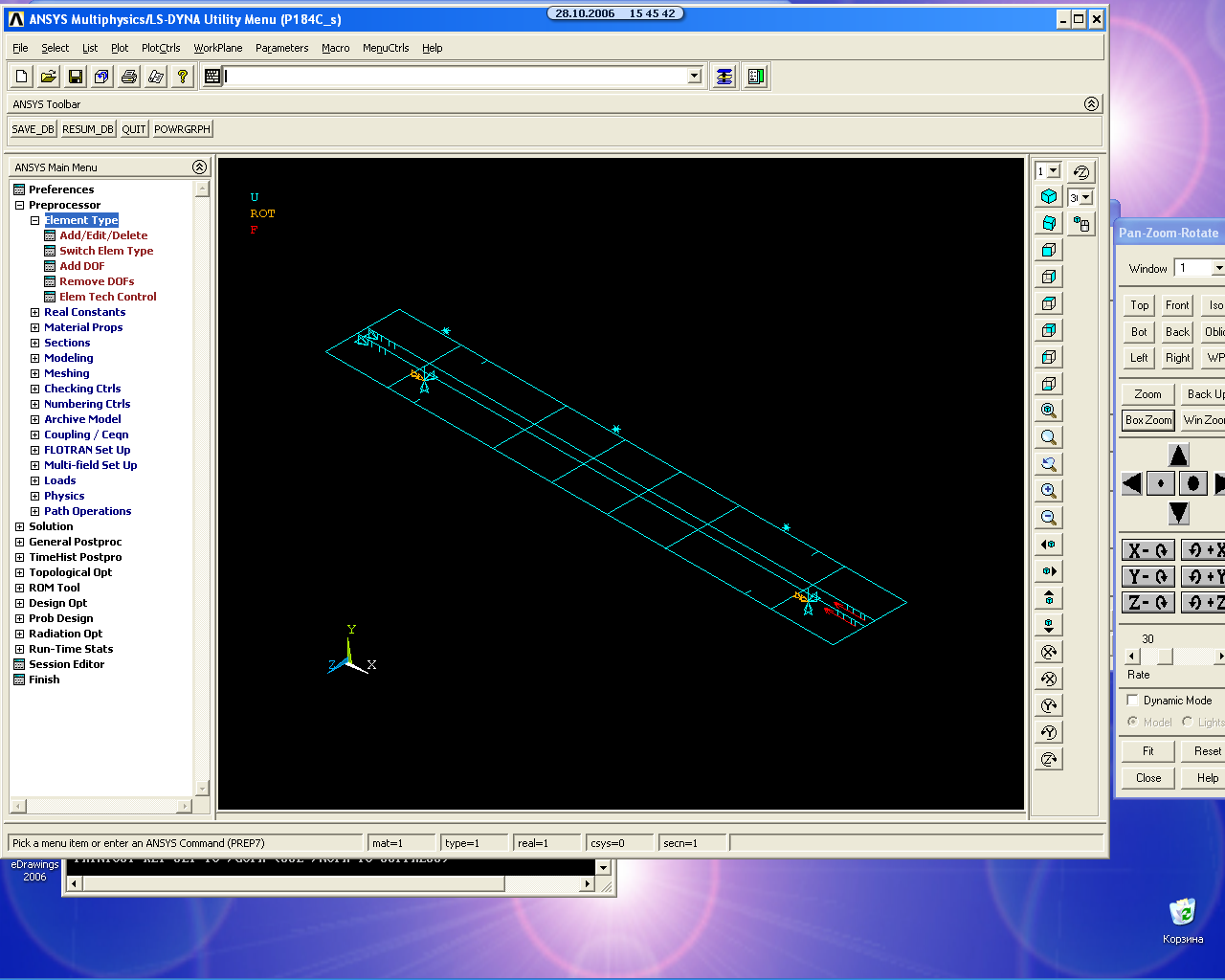Select the Model radio button
Image resolution: width=1225 pixels, height=980 pixels.
1133,722
